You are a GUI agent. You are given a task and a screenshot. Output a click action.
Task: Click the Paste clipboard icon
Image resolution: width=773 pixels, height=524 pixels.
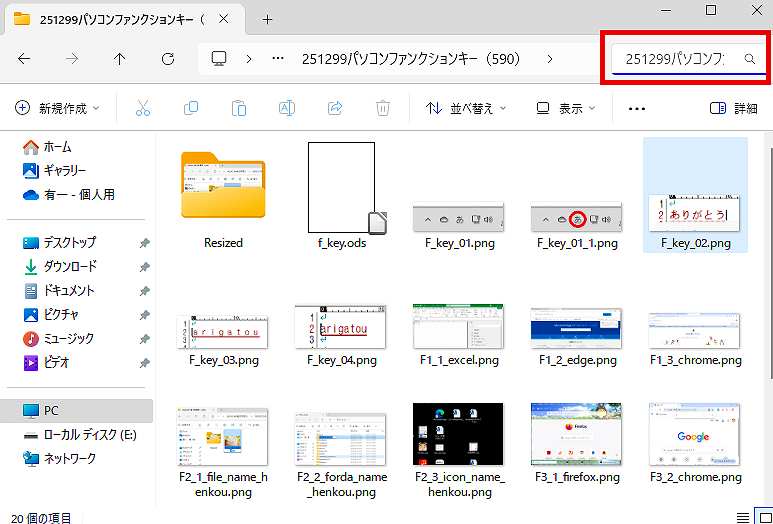coord(239,108)
